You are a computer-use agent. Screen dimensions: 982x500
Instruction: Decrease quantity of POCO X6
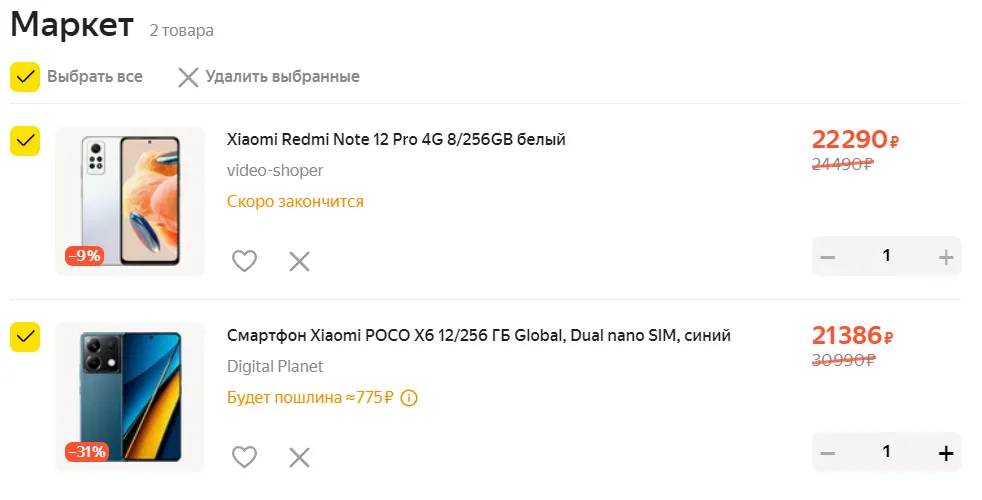click(828, 453)
